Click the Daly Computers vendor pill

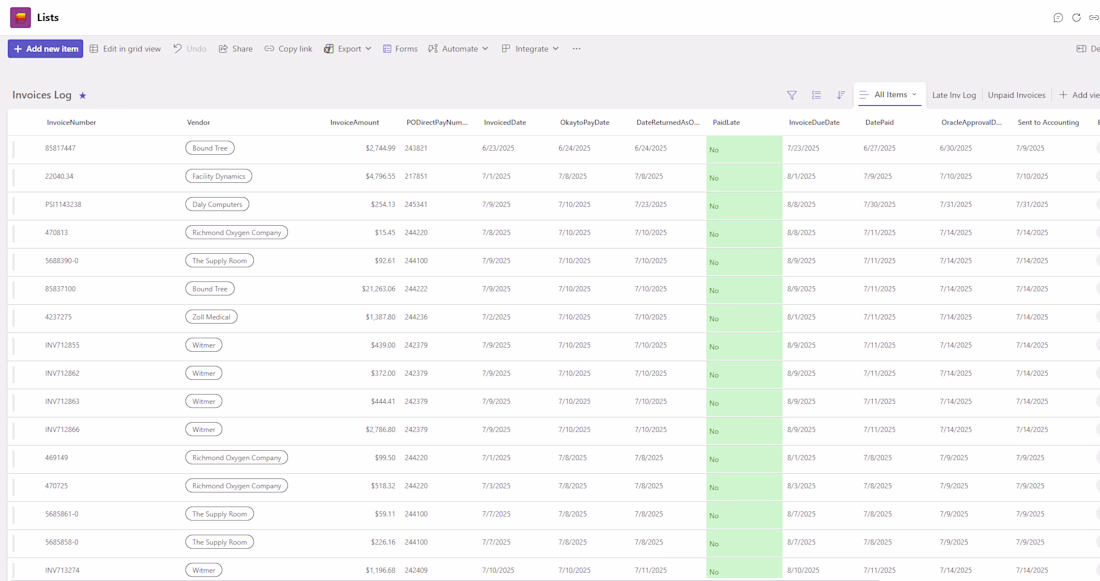(217, 204)
